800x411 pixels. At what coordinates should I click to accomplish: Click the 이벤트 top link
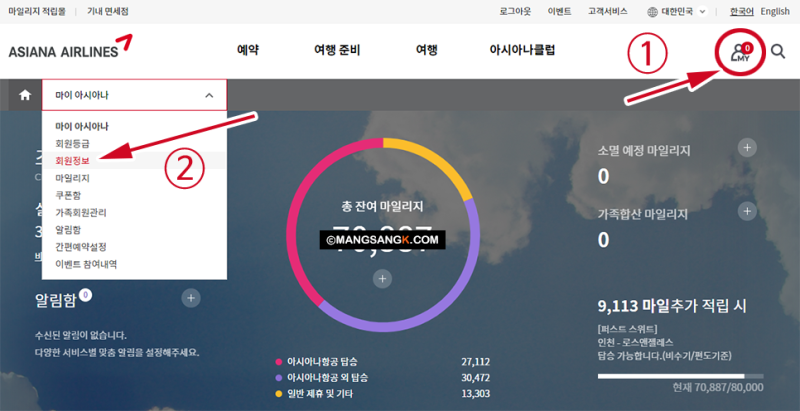(559, 12)
